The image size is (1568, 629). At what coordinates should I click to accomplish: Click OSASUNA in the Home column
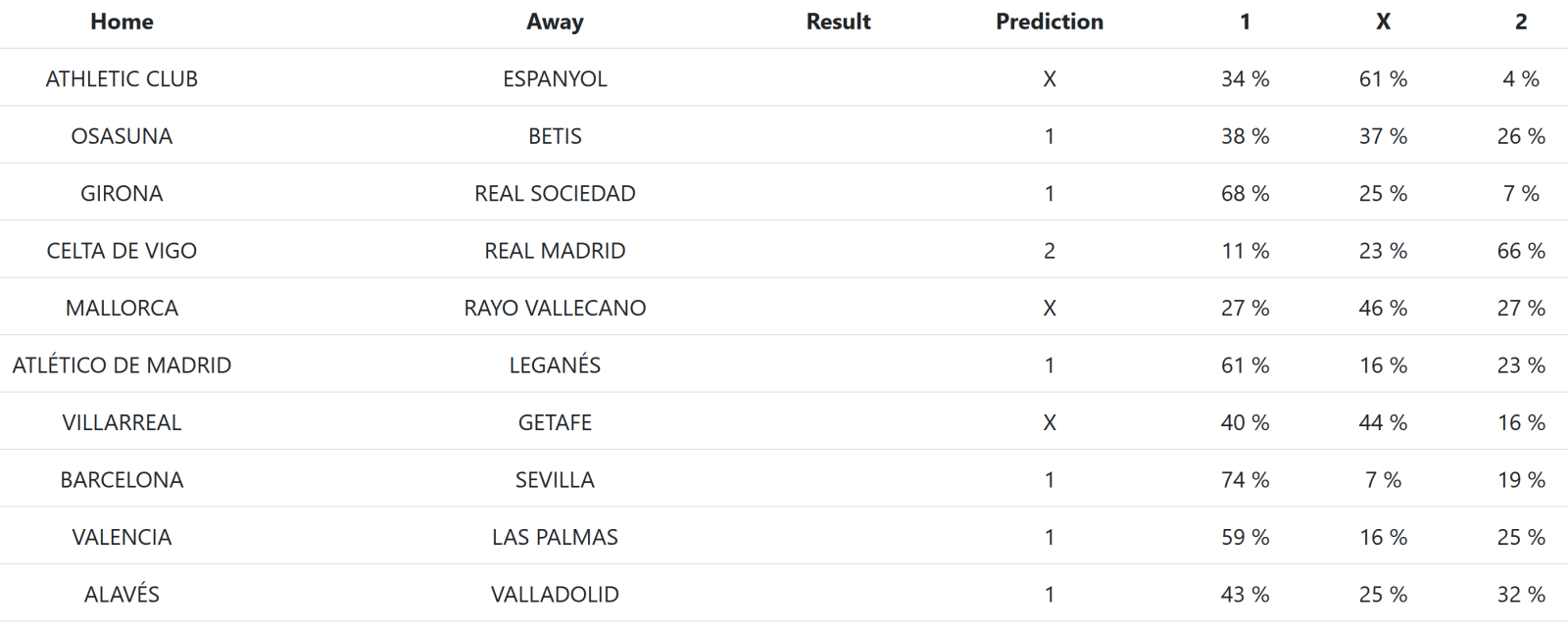(x=122, y=136)
